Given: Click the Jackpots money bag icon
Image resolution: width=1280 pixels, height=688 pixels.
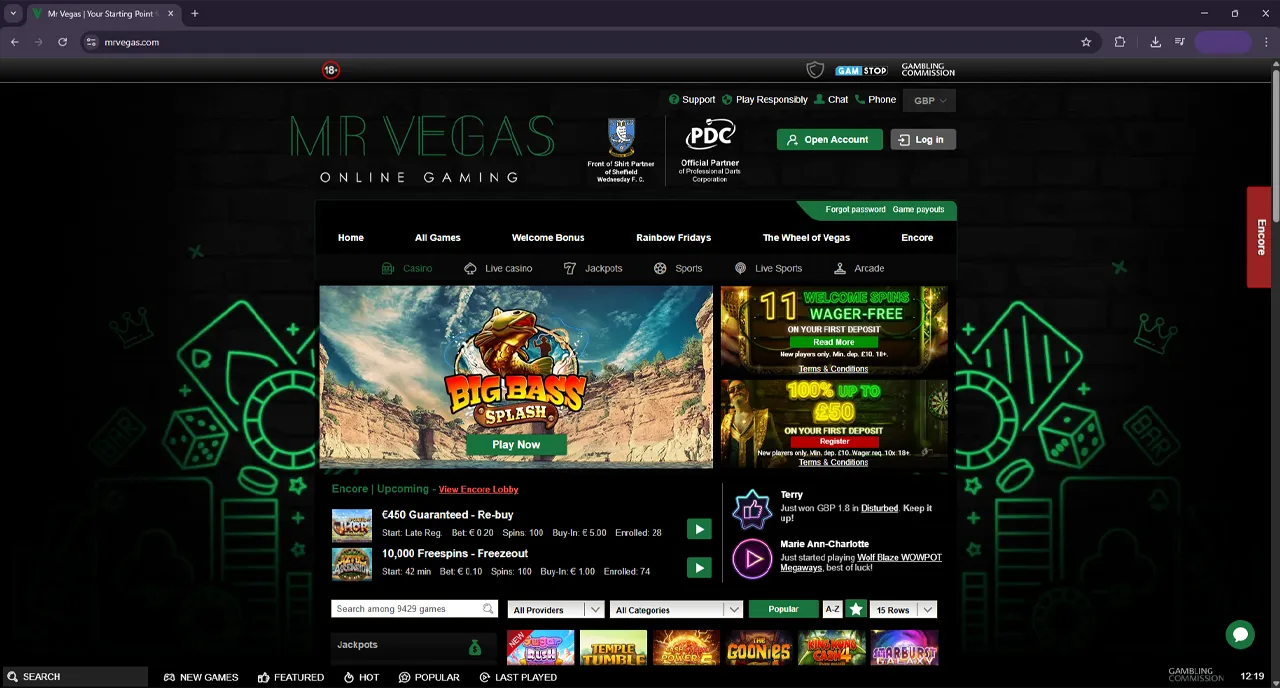Looking at the screenshot, I should point(475,647).
